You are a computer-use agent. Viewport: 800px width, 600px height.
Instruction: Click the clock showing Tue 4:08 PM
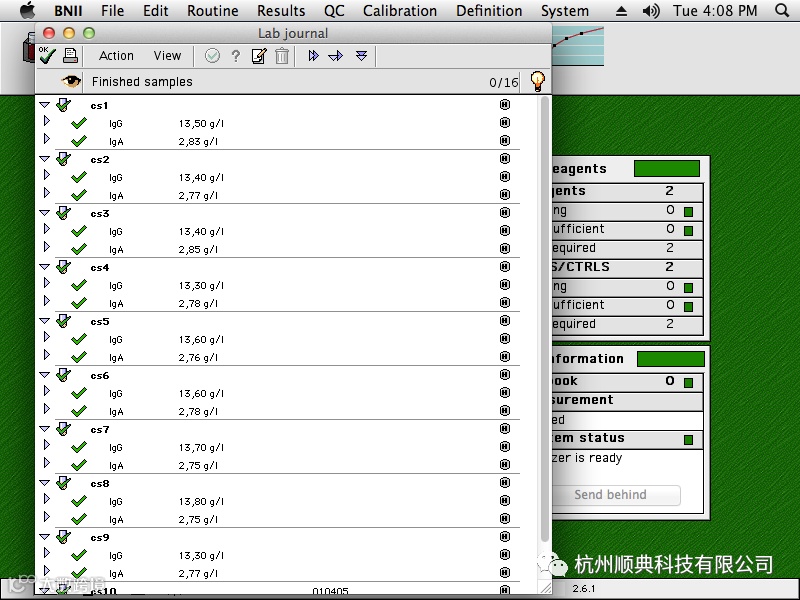[715, 11]
